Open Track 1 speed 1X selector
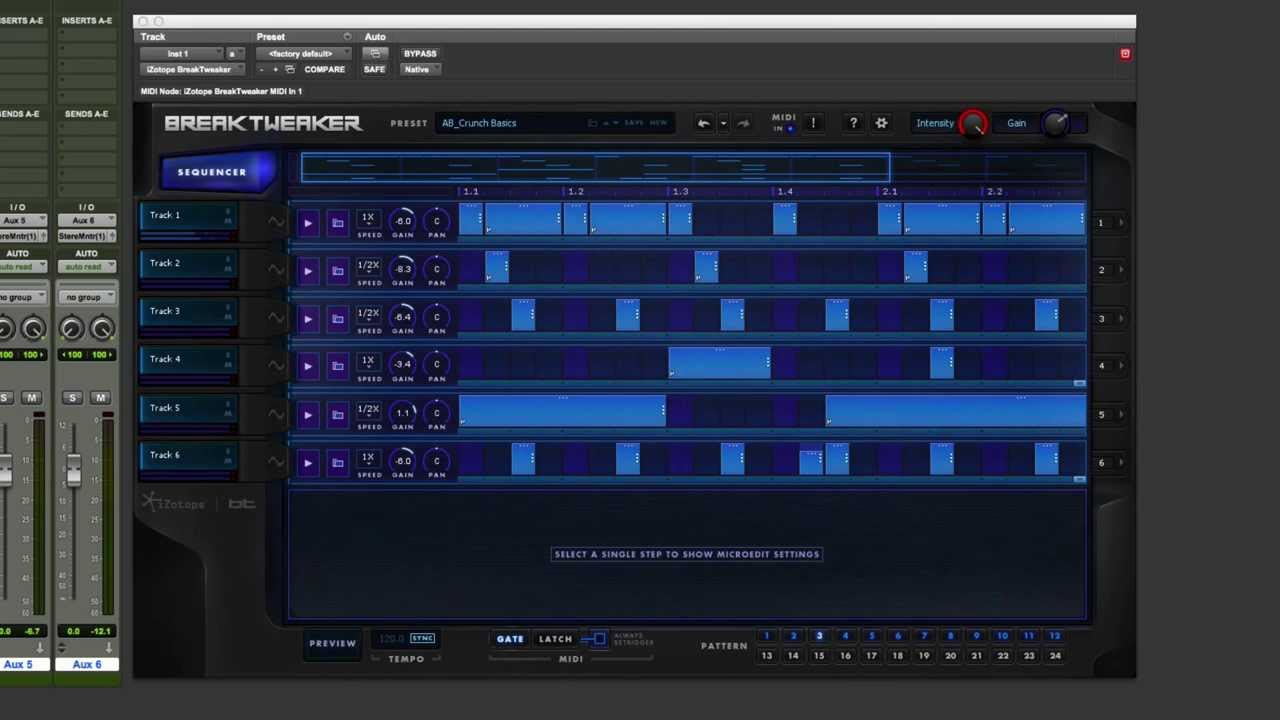Image resolution: width=1280 pixels, height=720 pixels. pyautogui.click(x=369, y=219)
